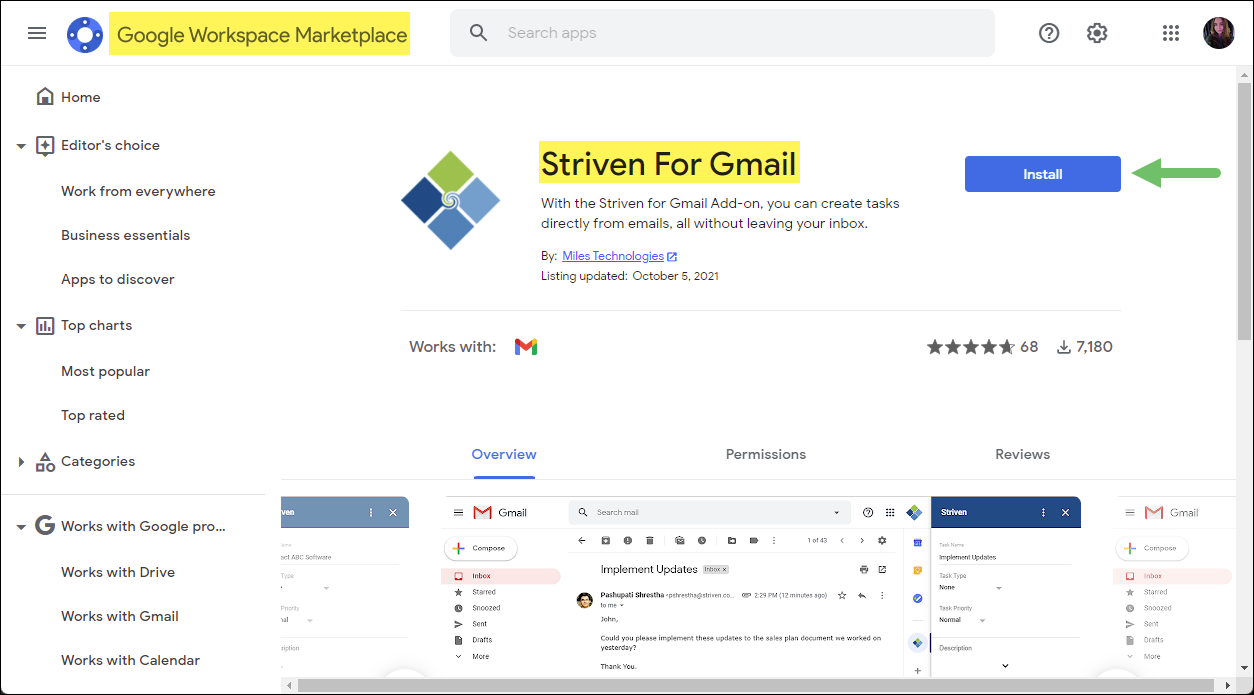The height and width of the screenshot is (695, 1254).
Task: Click the Home house icon
Action: tap(45, 96)
